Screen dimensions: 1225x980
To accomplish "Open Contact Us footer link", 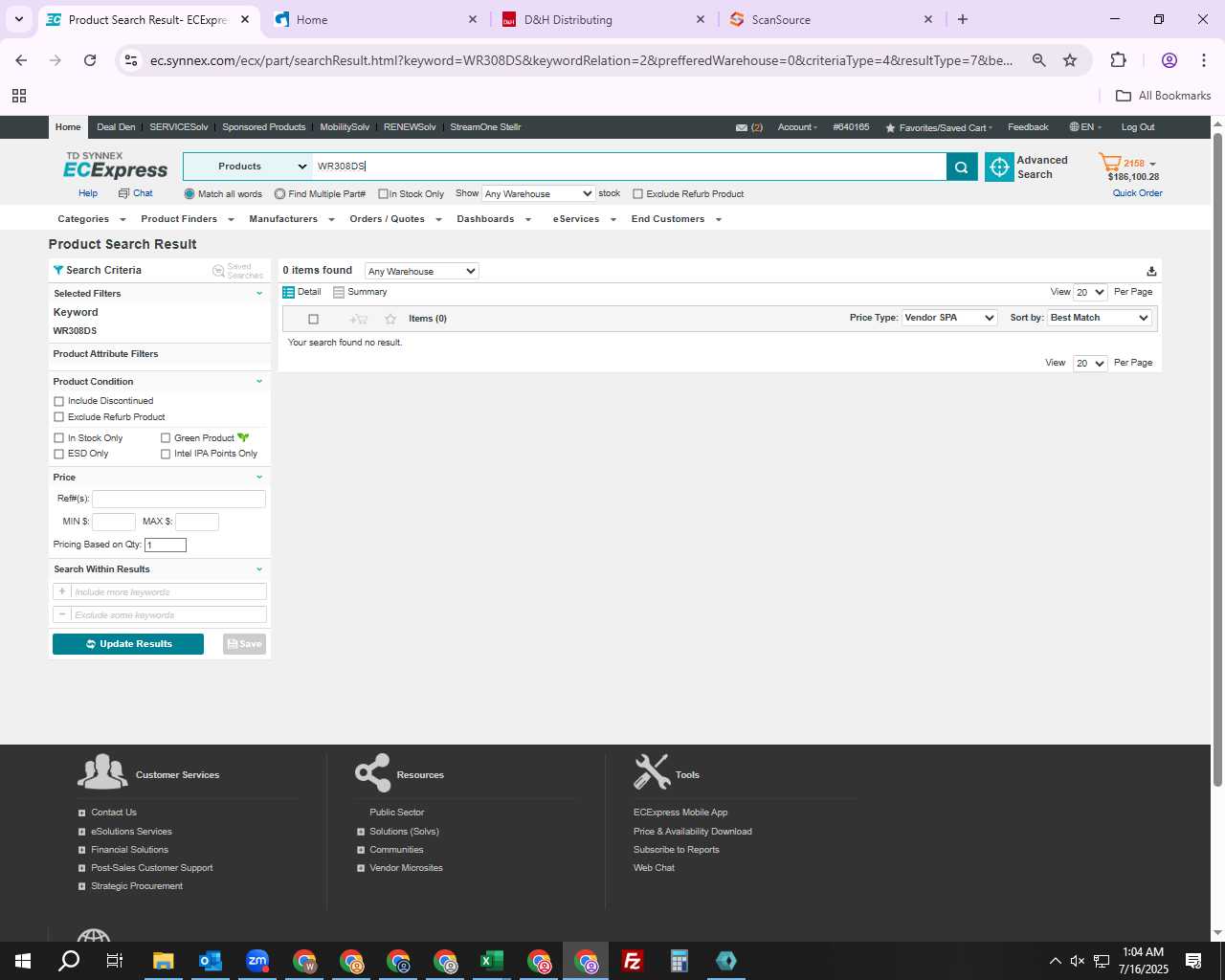I will click(x=114, y=813).
